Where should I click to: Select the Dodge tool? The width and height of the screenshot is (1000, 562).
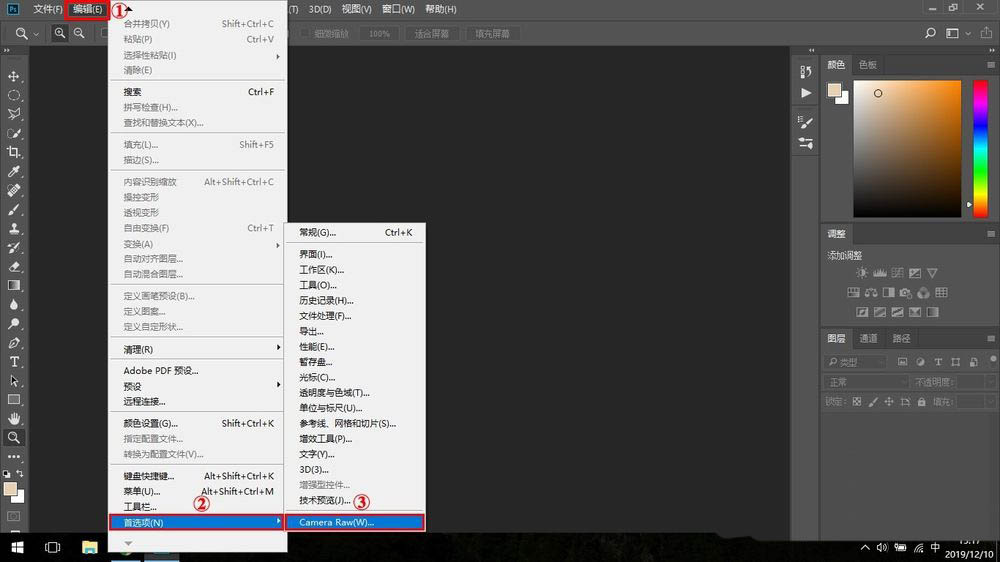13,324
